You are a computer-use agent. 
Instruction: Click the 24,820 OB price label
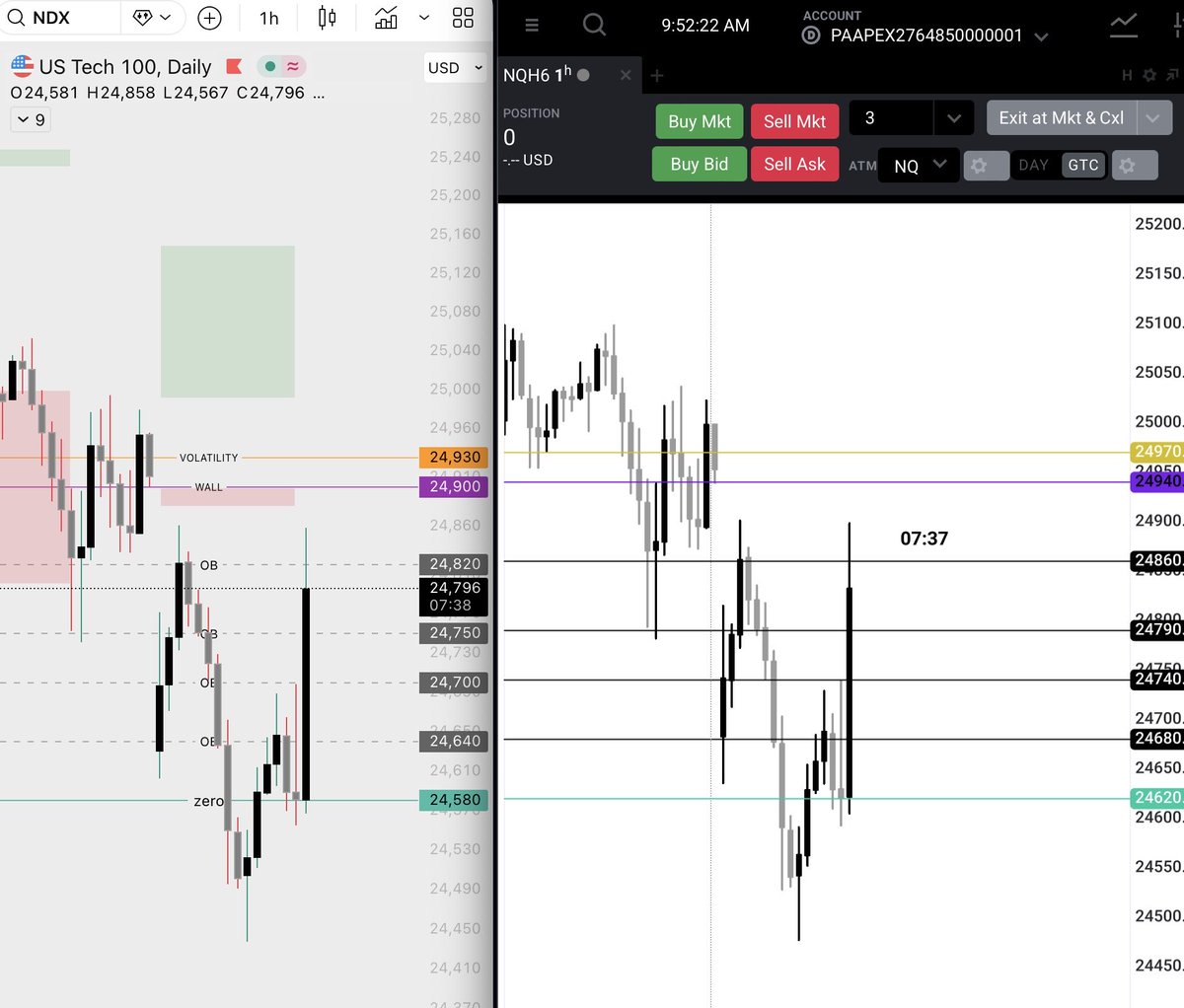click(454, 564)
